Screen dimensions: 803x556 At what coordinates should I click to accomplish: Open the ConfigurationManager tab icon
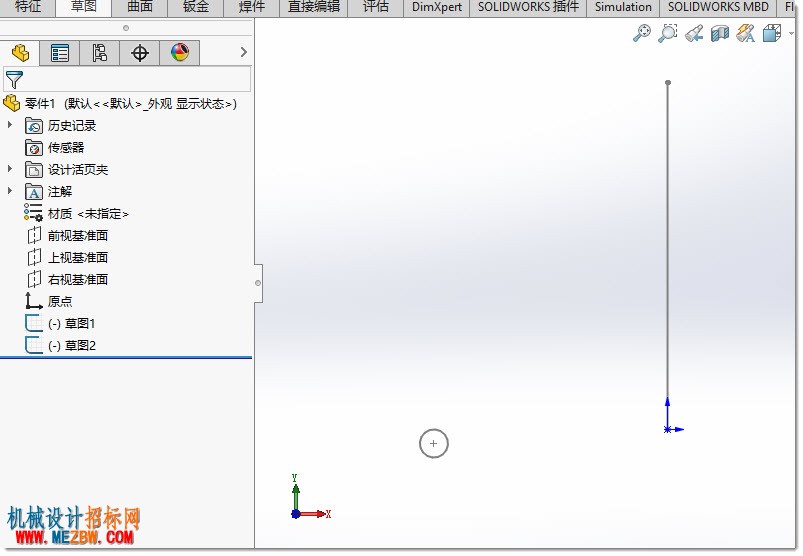(x=99, y=53)
